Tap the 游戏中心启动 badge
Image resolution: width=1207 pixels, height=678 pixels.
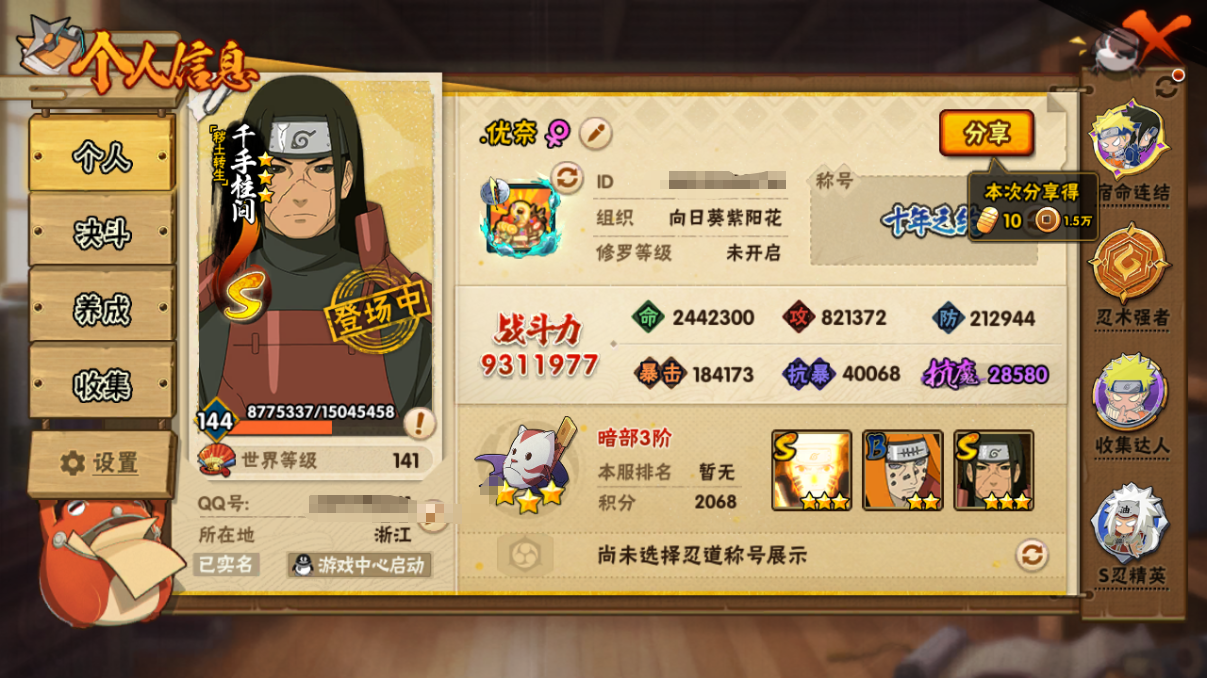(x=359, y=566)
